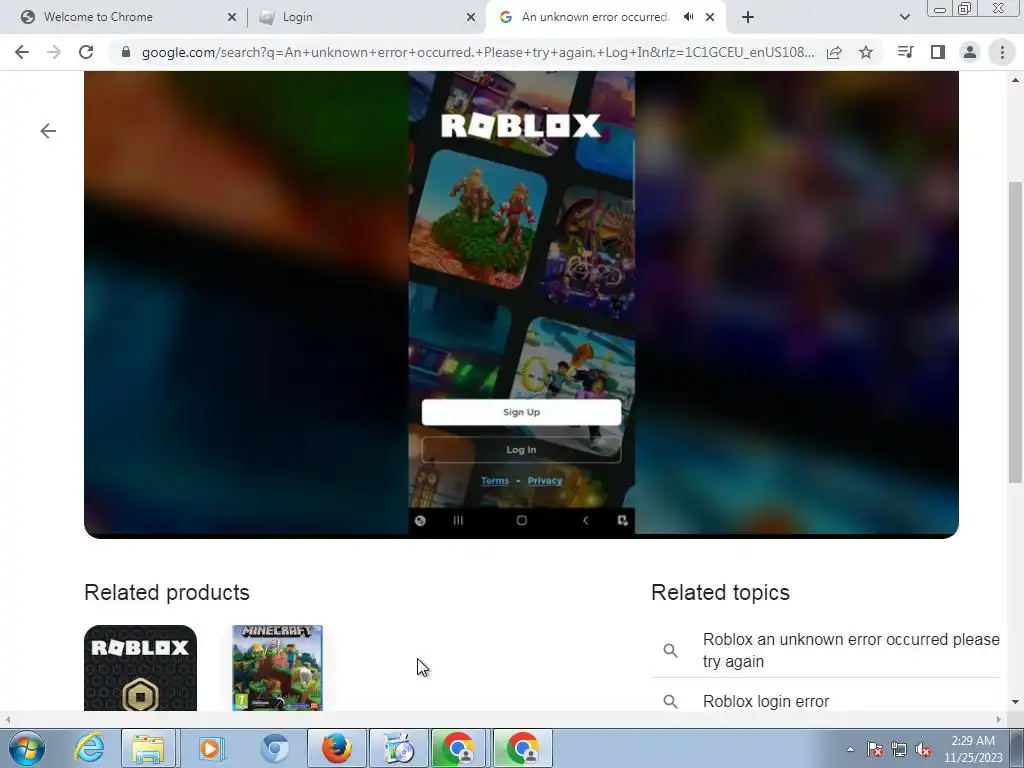The image size is (1024, 768).
Task: Show hidden system tray icons
Action: click(x=850, y=749)
